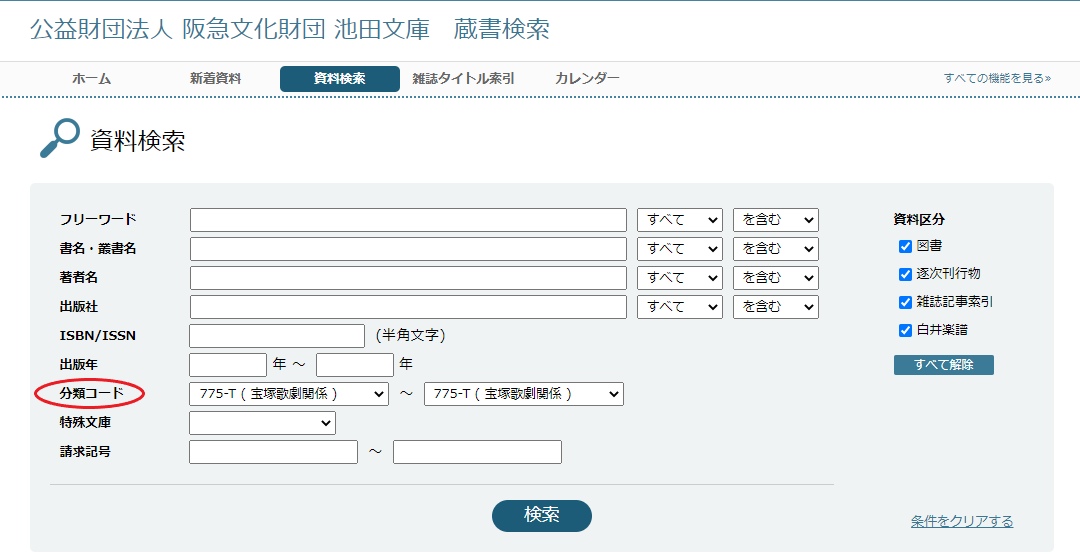
Task: Click the 特殊文庫 label
Action: [x=85, y=422]
